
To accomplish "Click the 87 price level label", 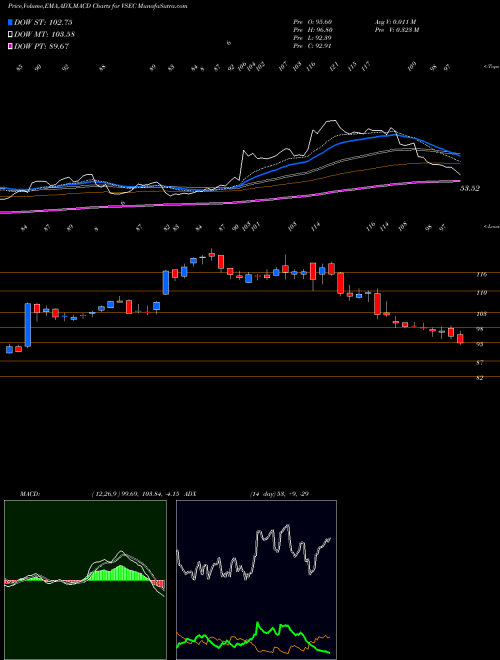I will pos(480,362).
